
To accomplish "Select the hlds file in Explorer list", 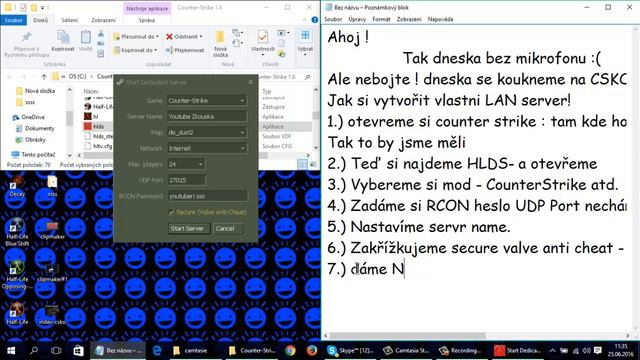I will coord(98,127).
